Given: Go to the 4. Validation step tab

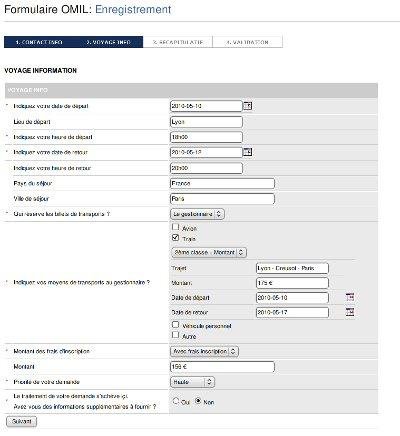Looking at the screenshot, I should click(247, 42).
